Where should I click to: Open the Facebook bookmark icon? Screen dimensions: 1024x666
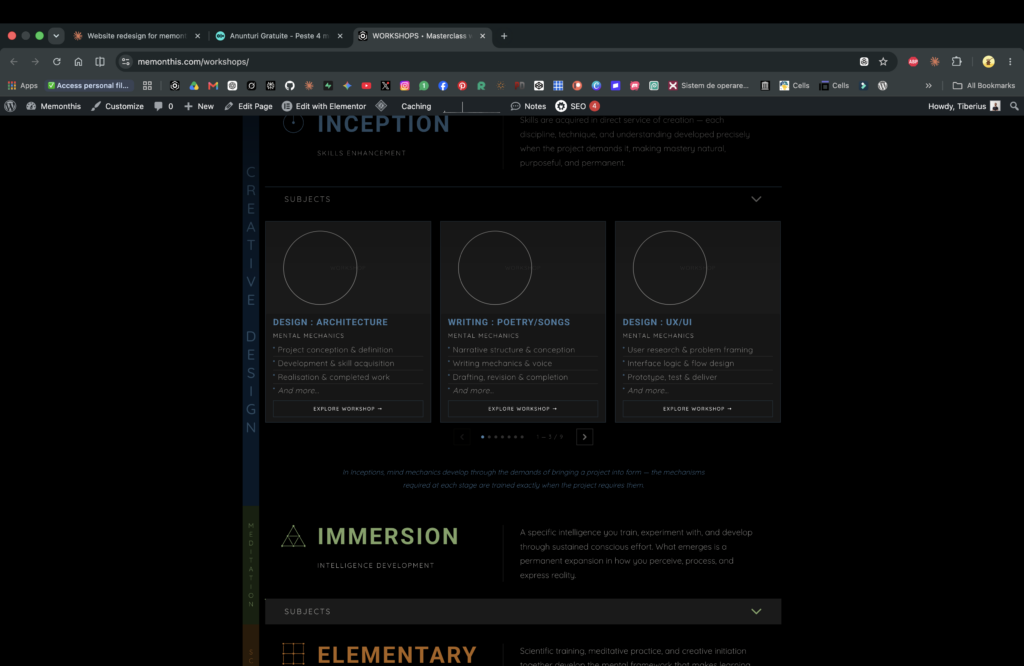click(x=443, y=86)
